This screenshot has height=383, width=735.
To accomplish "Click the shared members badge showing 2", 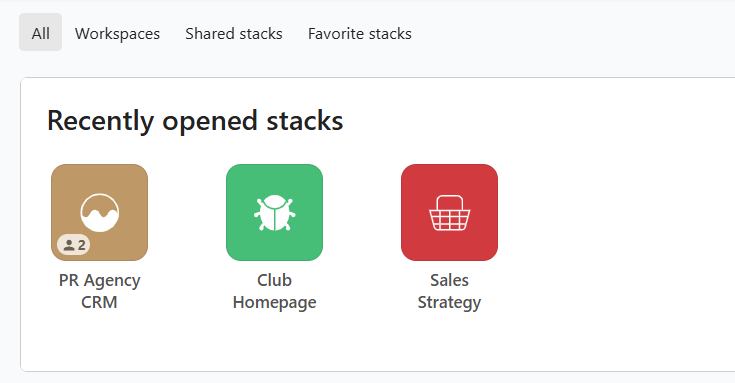I will coord(74,244).
